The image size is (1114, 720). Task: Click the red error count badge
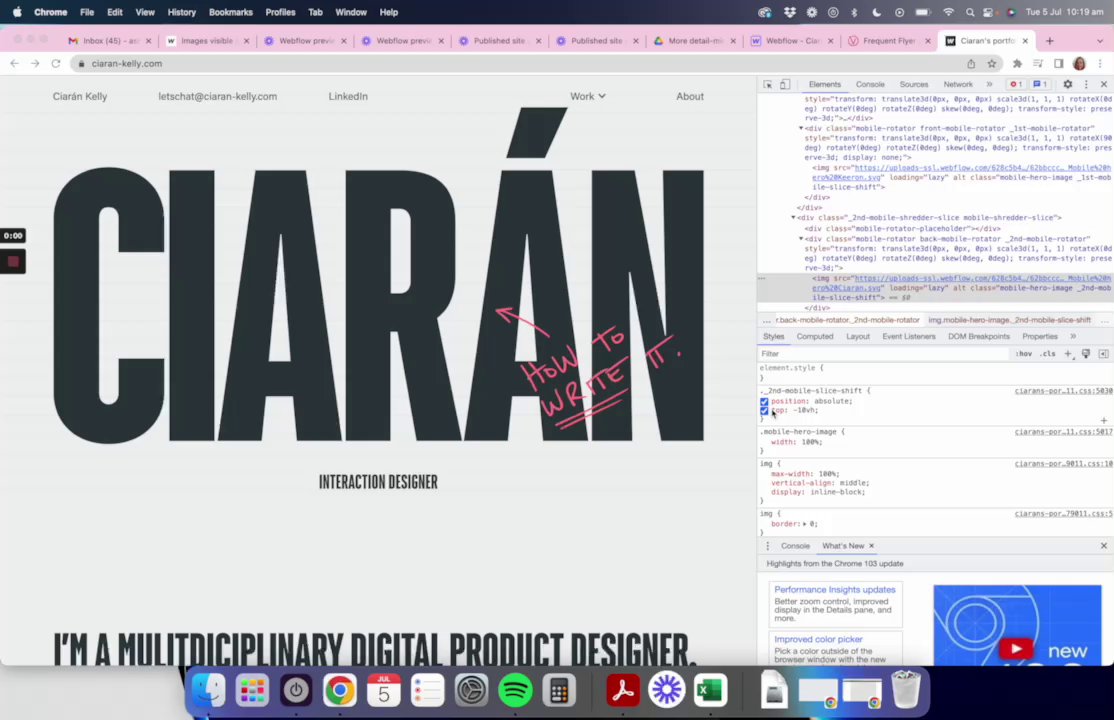pyautogui.click(x=1016, y=84)
